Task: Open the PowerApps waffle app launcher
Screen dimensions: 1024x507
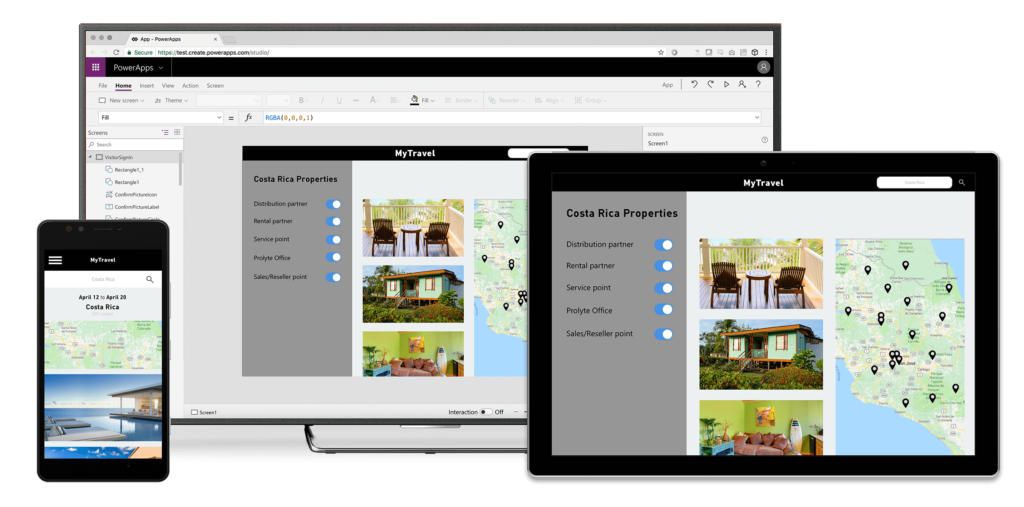Action: [96, 67]
